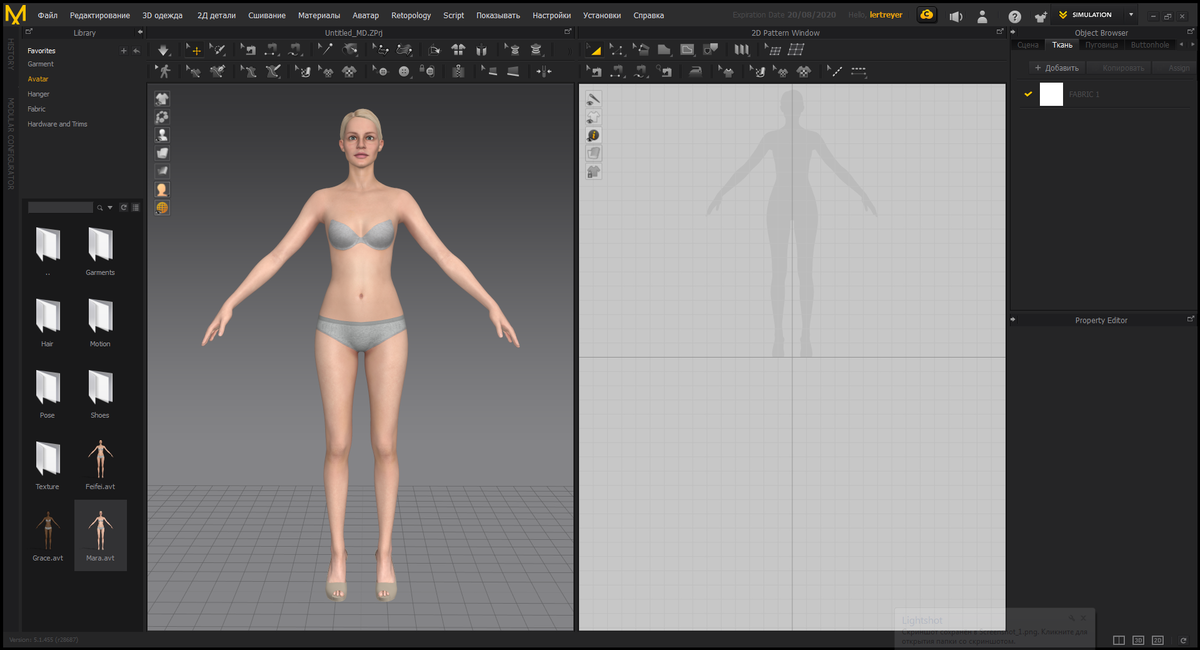Click the white FABRIC 1 color swatch
The height and width of the screenshot is (650, 1200).
1051,94
